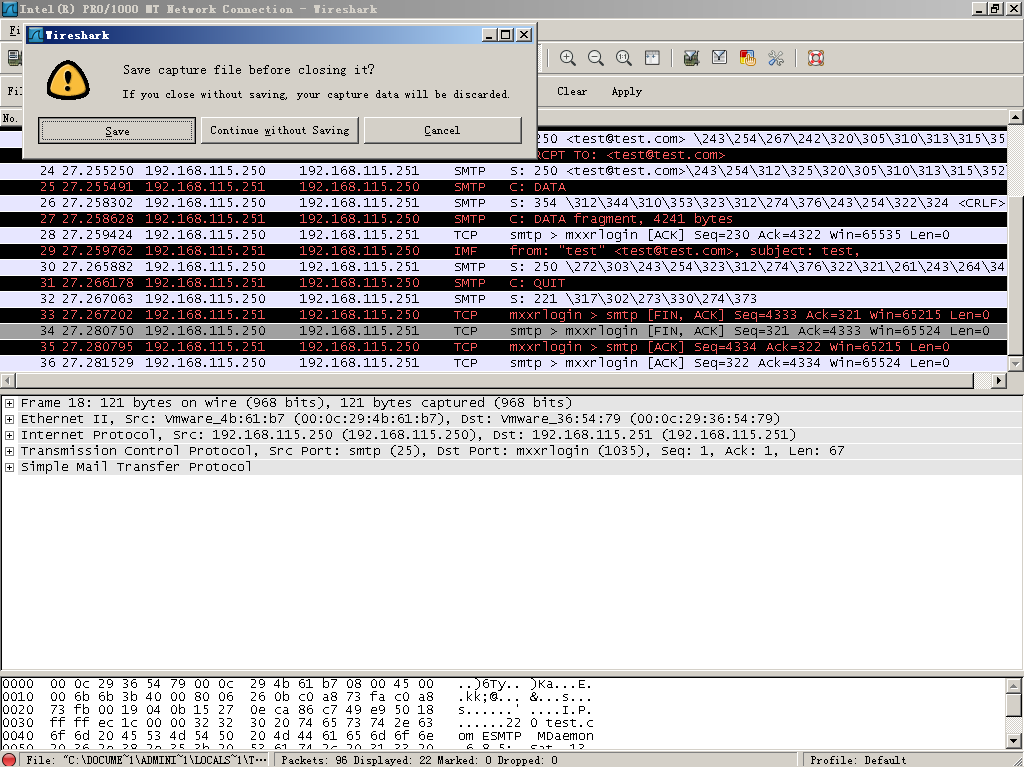
Task: Click hex pane scroll down arrow
Action: (1014, 741)
